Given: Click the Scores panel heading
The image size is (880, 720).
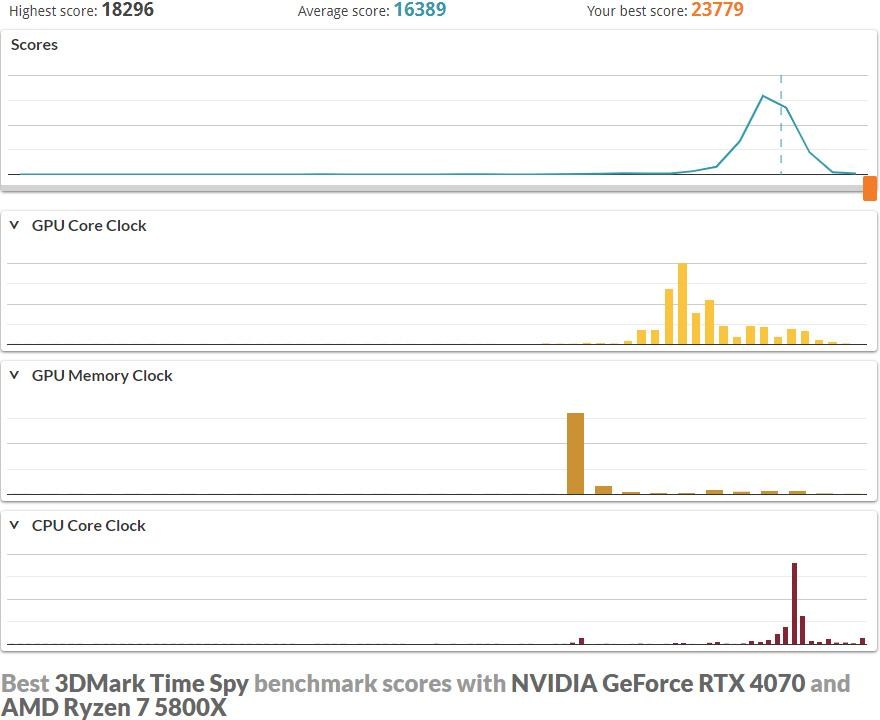Looking at the screenshot, I should [35, 45].
